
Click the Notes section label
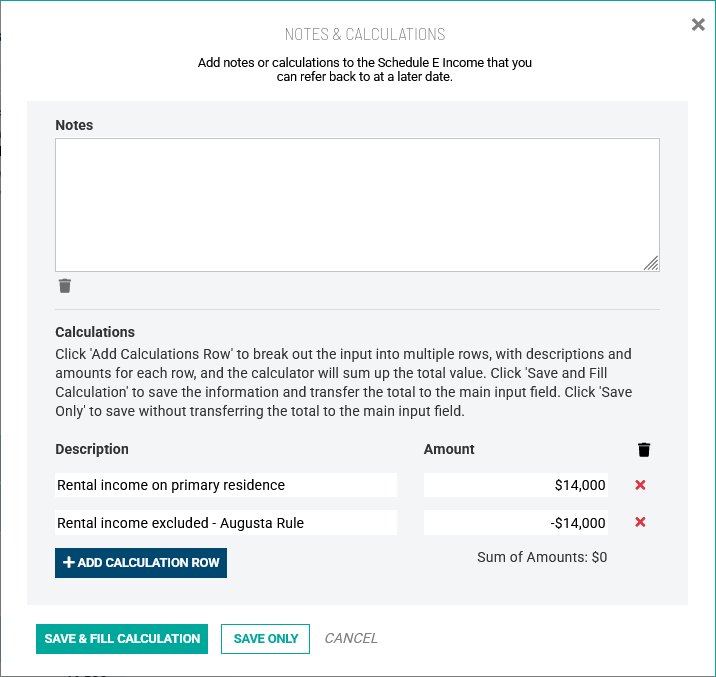74,126
